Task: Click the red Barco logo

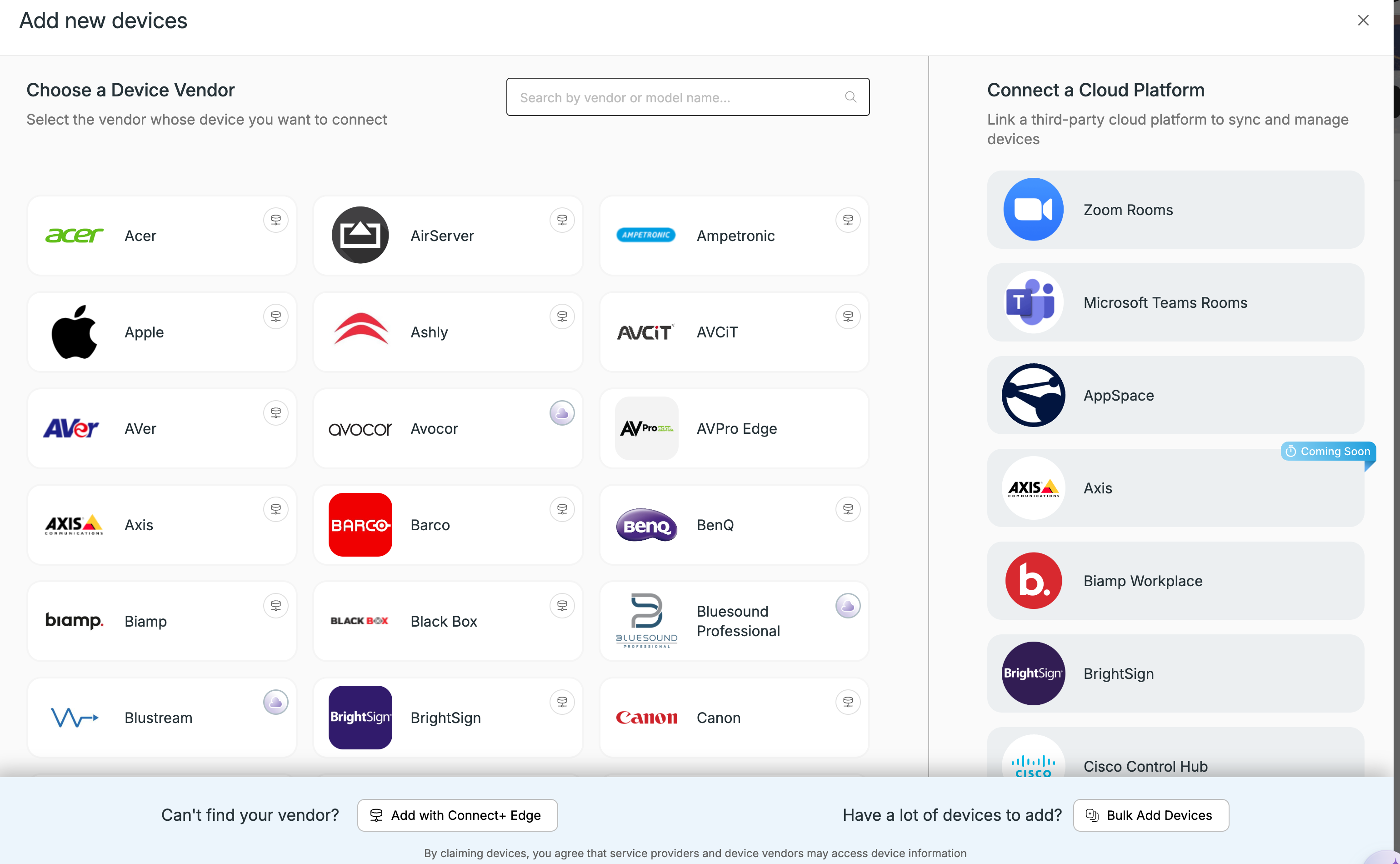Action: pos(360,525)
